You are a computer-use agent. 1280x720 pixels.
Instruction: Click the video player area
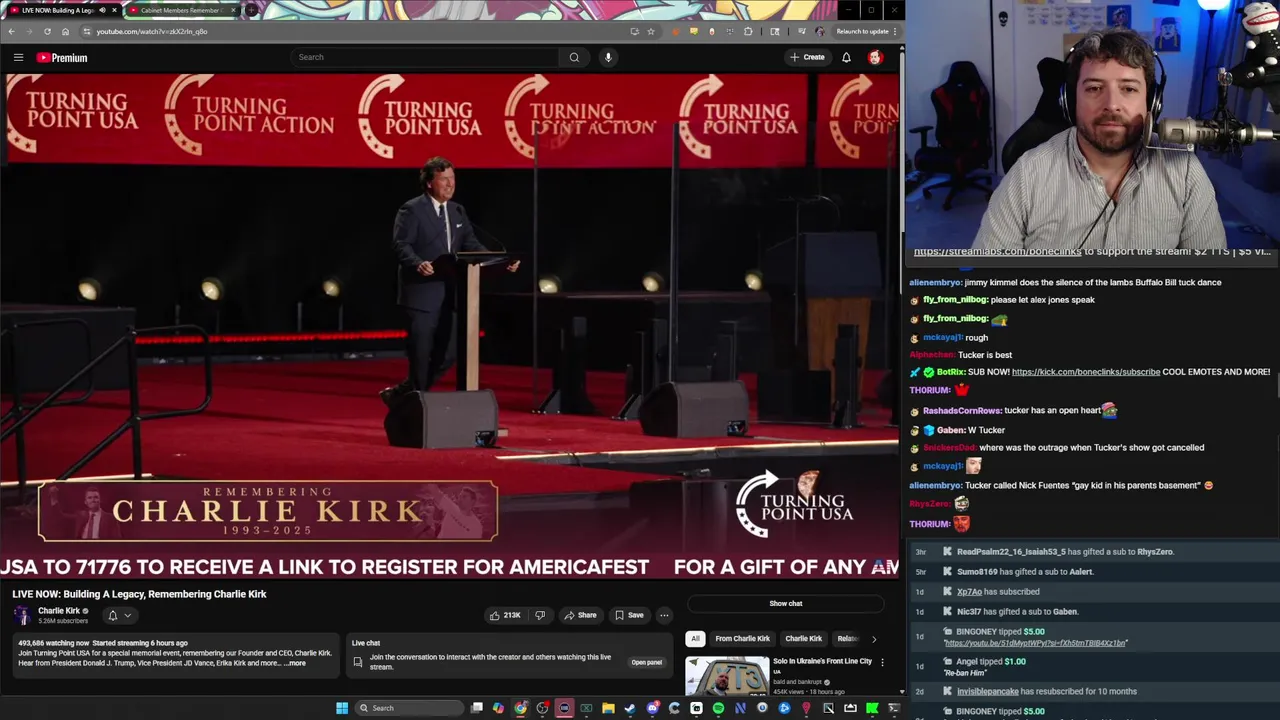[449, 326]
